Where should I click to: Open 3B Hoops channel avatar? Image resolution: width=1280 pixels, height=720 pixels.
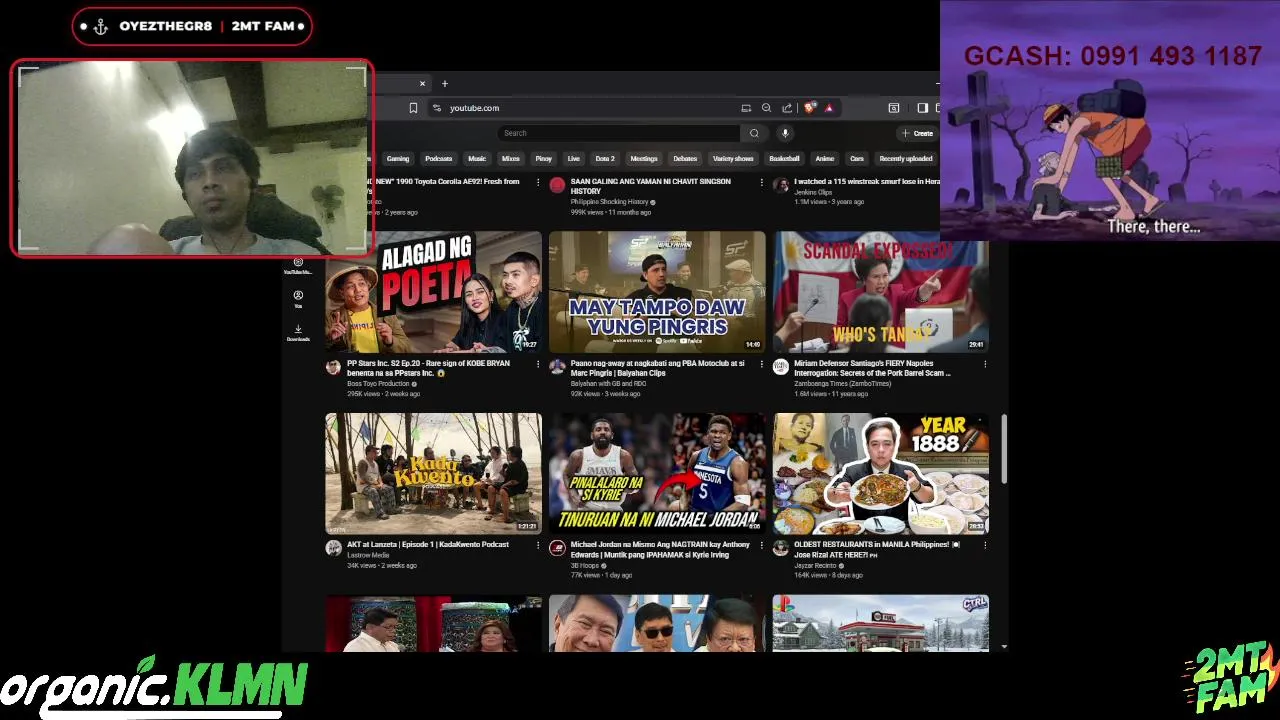click(557, 548)
